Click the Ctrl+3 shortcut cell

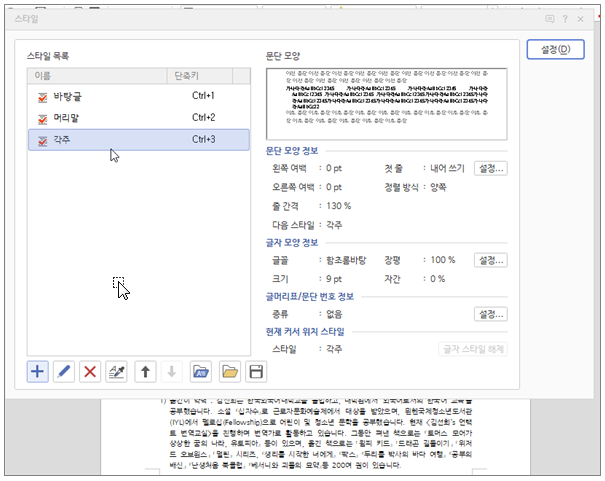(203, 139)
